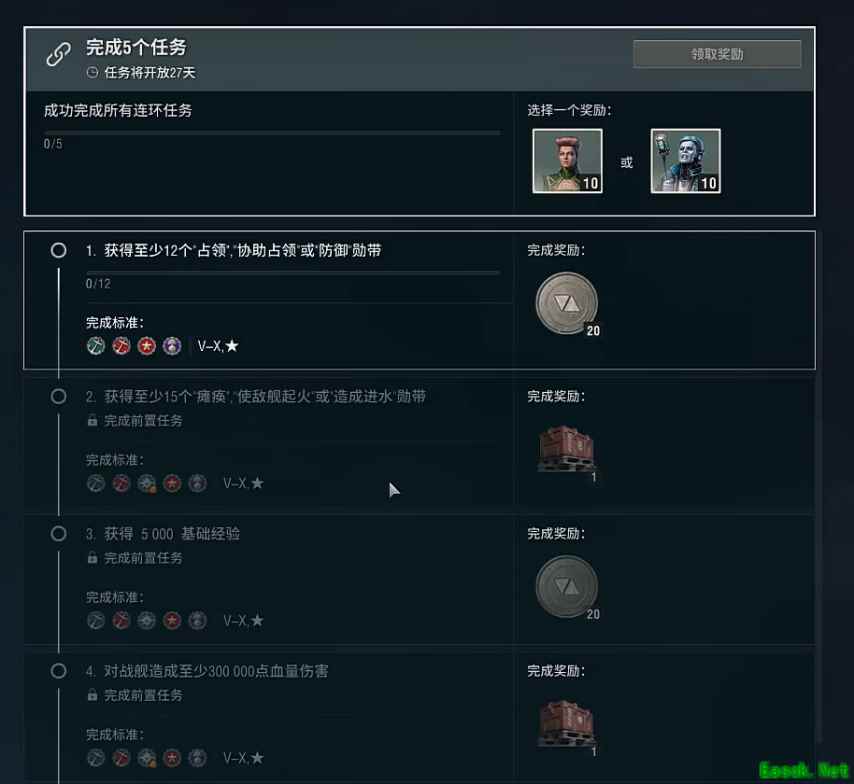Click the 0/5 chain progress bar
The height and width of the screenshot is (784, 854).
click(x=272, y=132)
